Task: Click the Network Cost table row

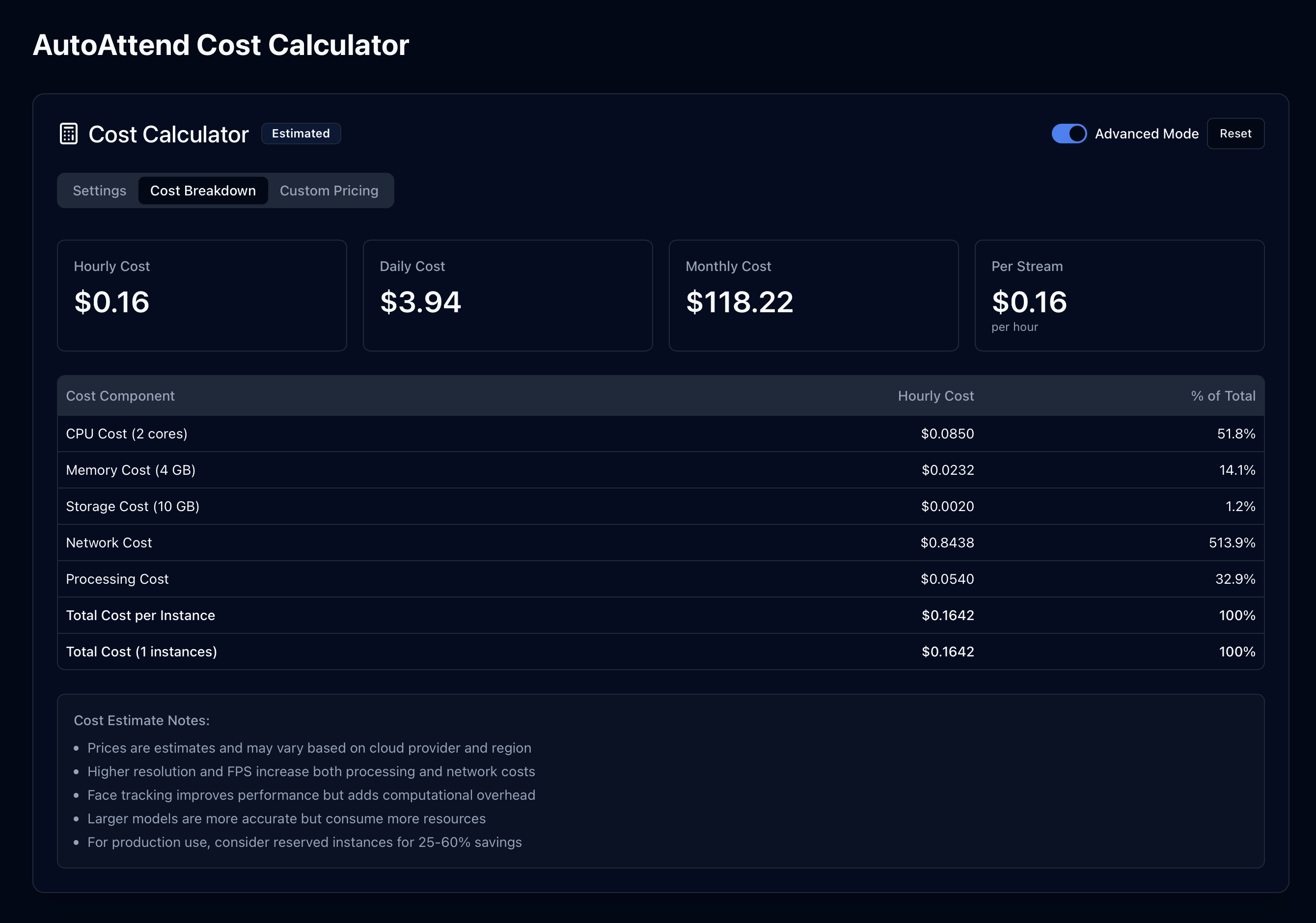Action: (660, 543)
